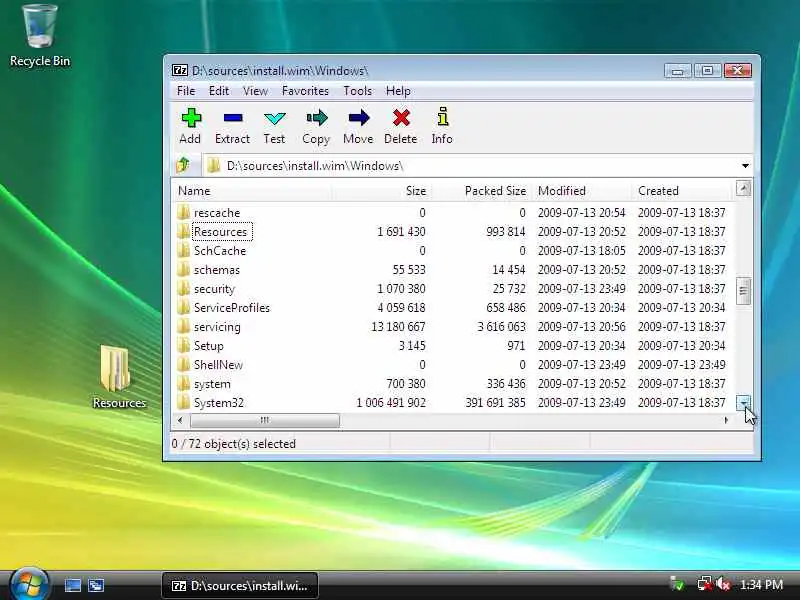The image size is (800, 600).
Task: Click the horizontal scrollbar right arrow
Action: (726, 420)
